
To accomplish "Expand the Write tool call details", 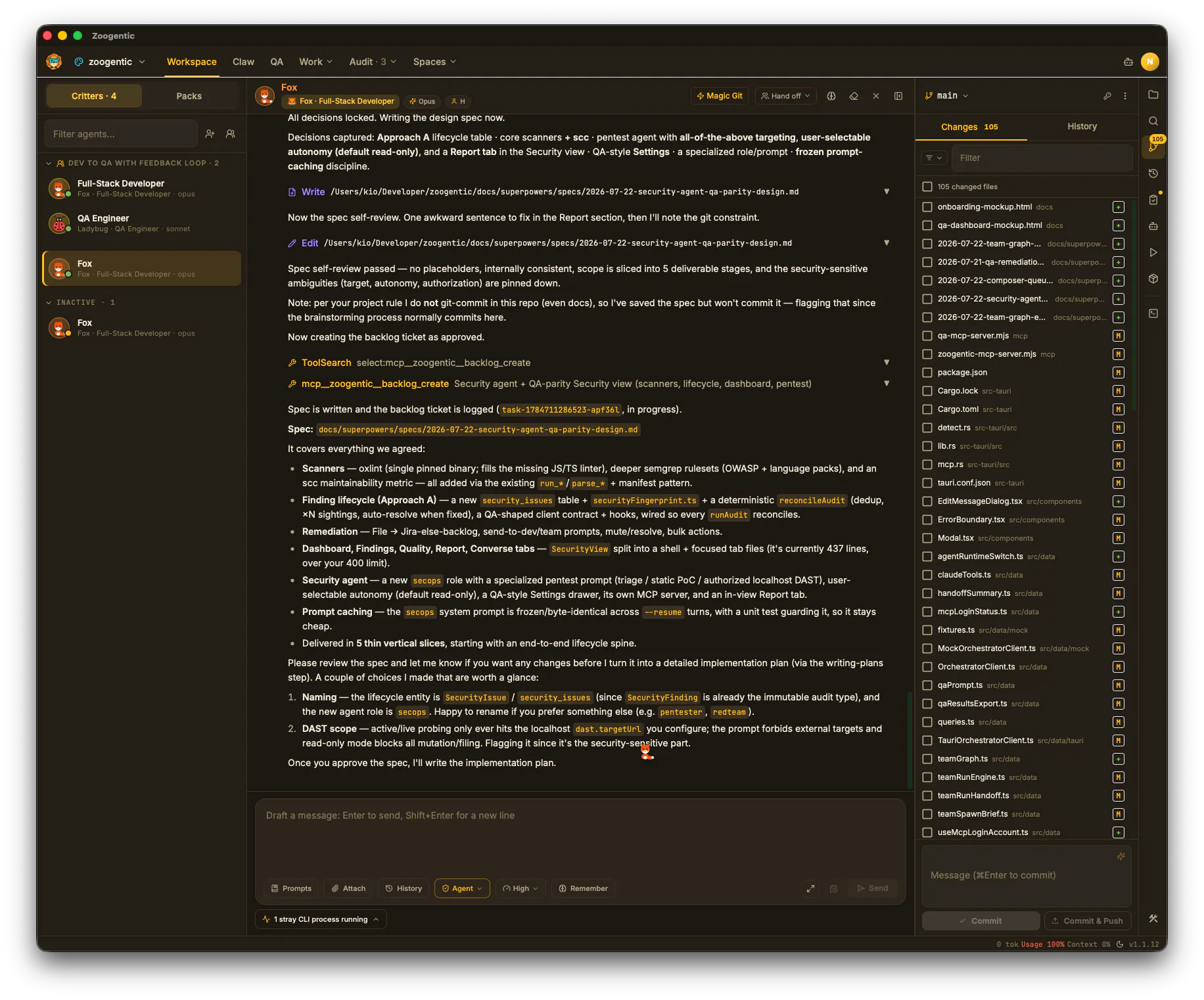I will (x=887, y=192).
